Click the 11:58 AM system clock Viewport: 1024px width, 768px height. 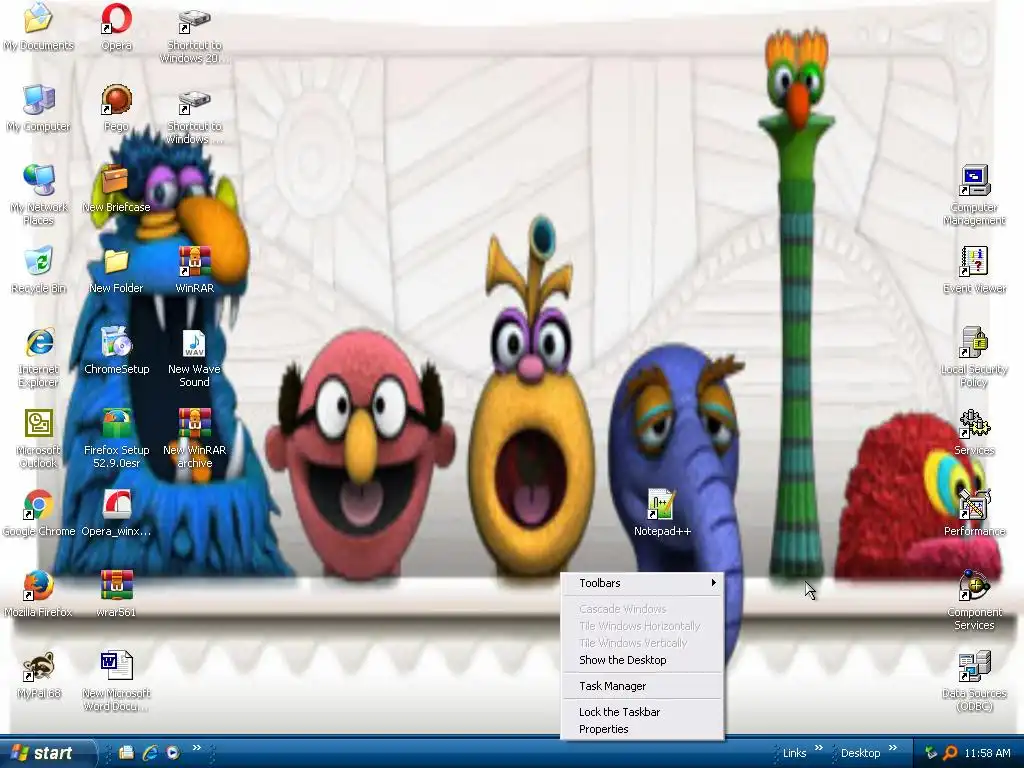[987, 753]
